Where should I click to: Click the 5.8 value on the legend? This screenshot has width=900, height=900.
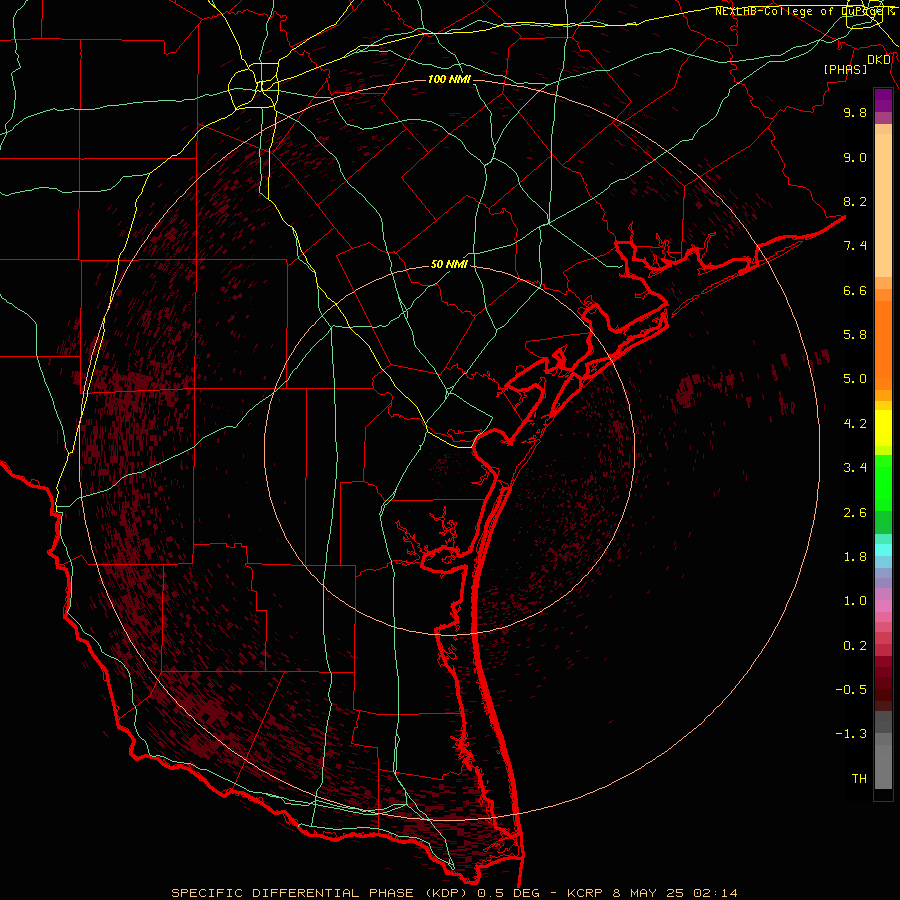pyautogui.click(x=855, y=335)
